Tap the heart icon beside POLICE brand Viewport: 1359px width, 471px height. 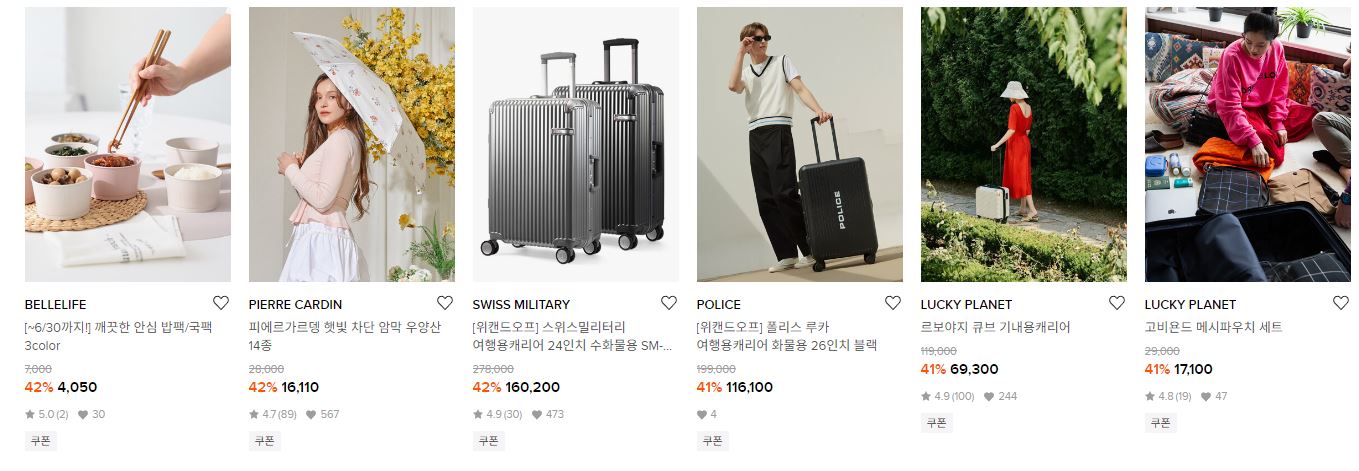(x=893, y=303)
